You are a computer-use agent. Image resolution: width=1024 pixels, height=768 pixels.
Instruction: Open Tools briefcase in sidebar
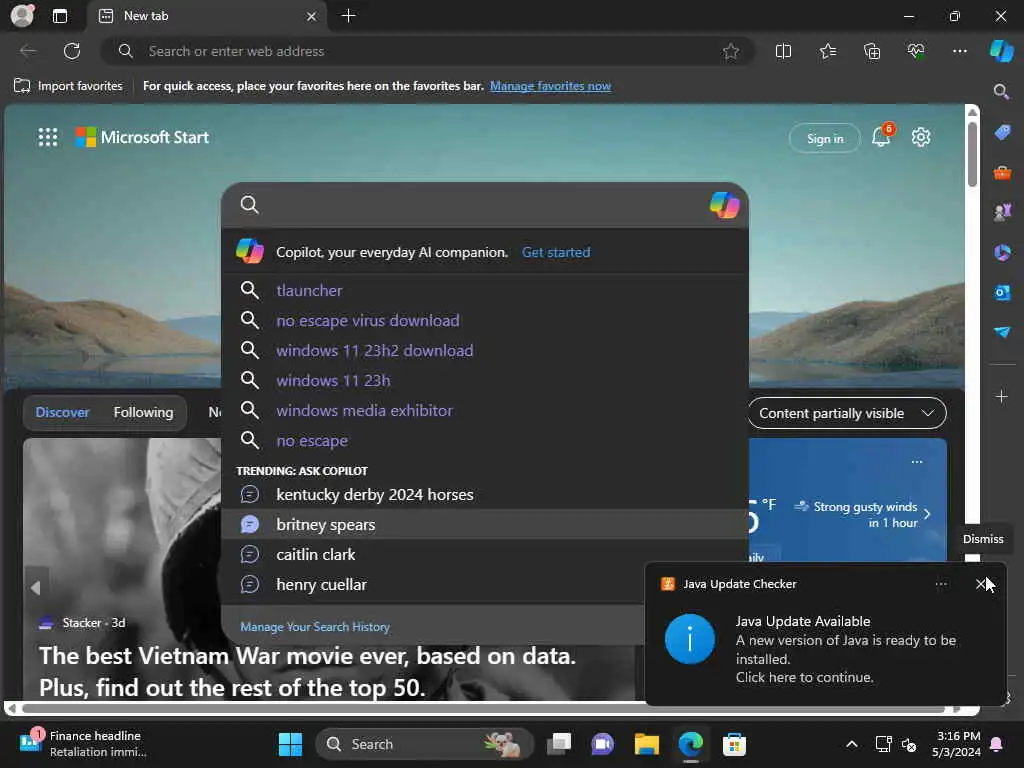(1002, 172)
